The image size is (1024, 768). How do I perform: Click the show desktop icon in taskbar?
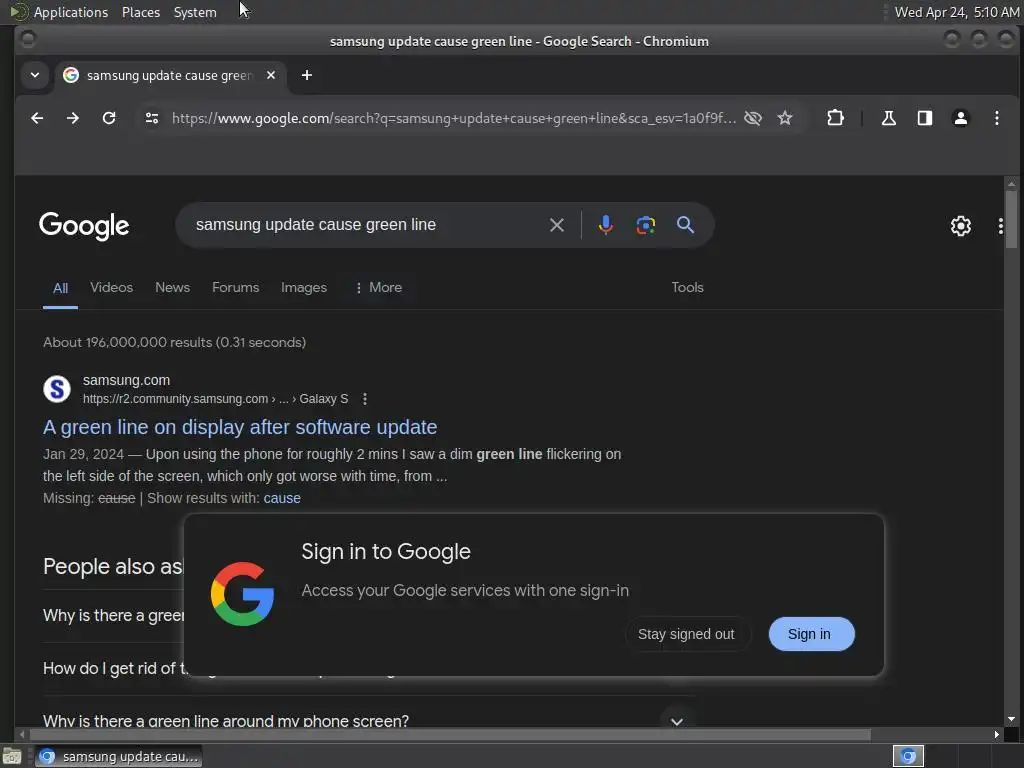(x=12, y=756)
